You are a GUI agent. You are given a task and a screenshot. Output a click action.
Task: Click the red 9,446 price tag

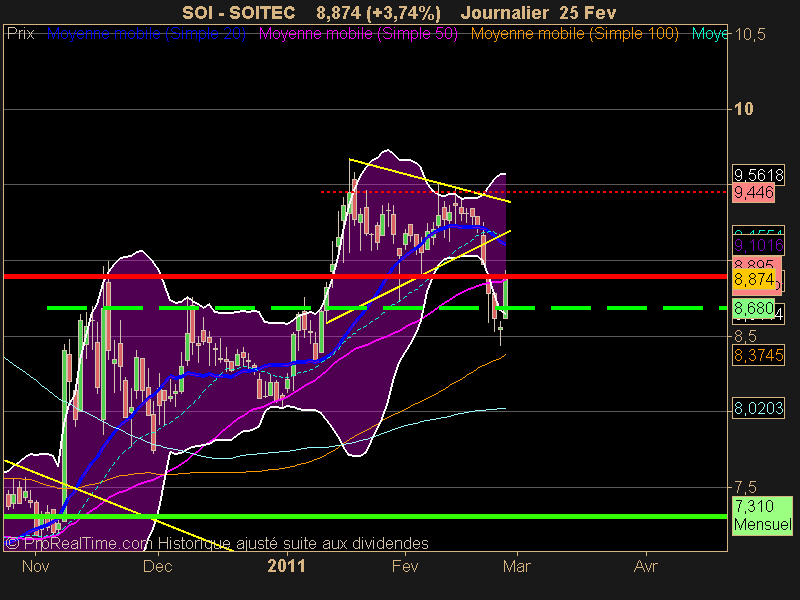coord(754,192)
